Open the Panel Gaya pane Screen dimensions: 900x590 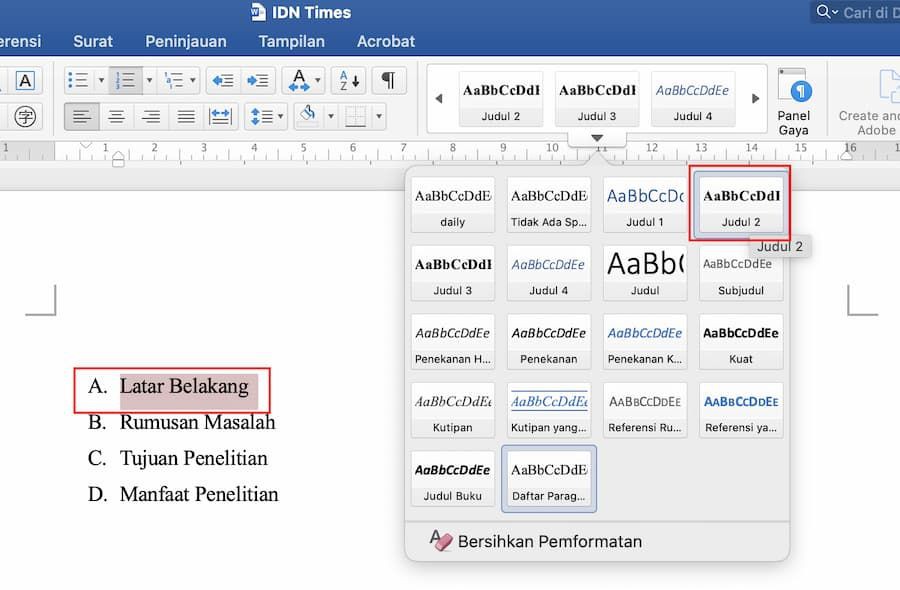click(795, 100)
